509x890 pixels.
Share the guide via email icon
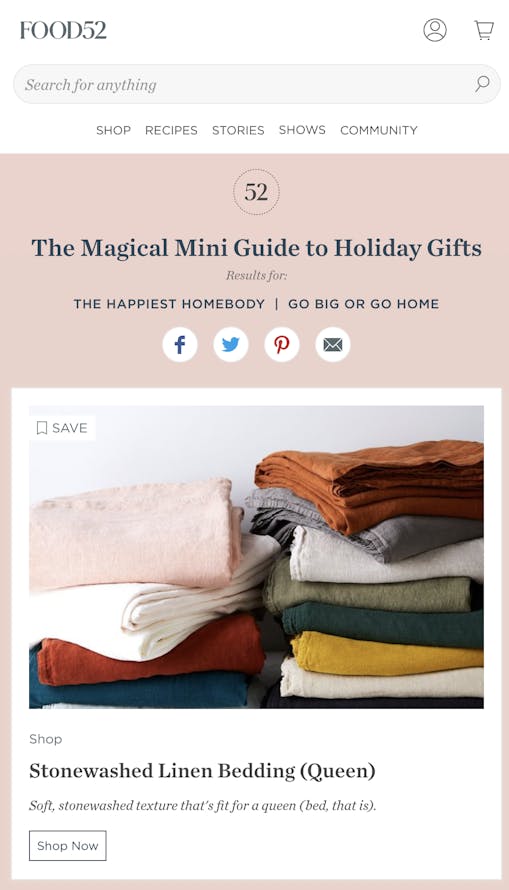tap(333, 344)
